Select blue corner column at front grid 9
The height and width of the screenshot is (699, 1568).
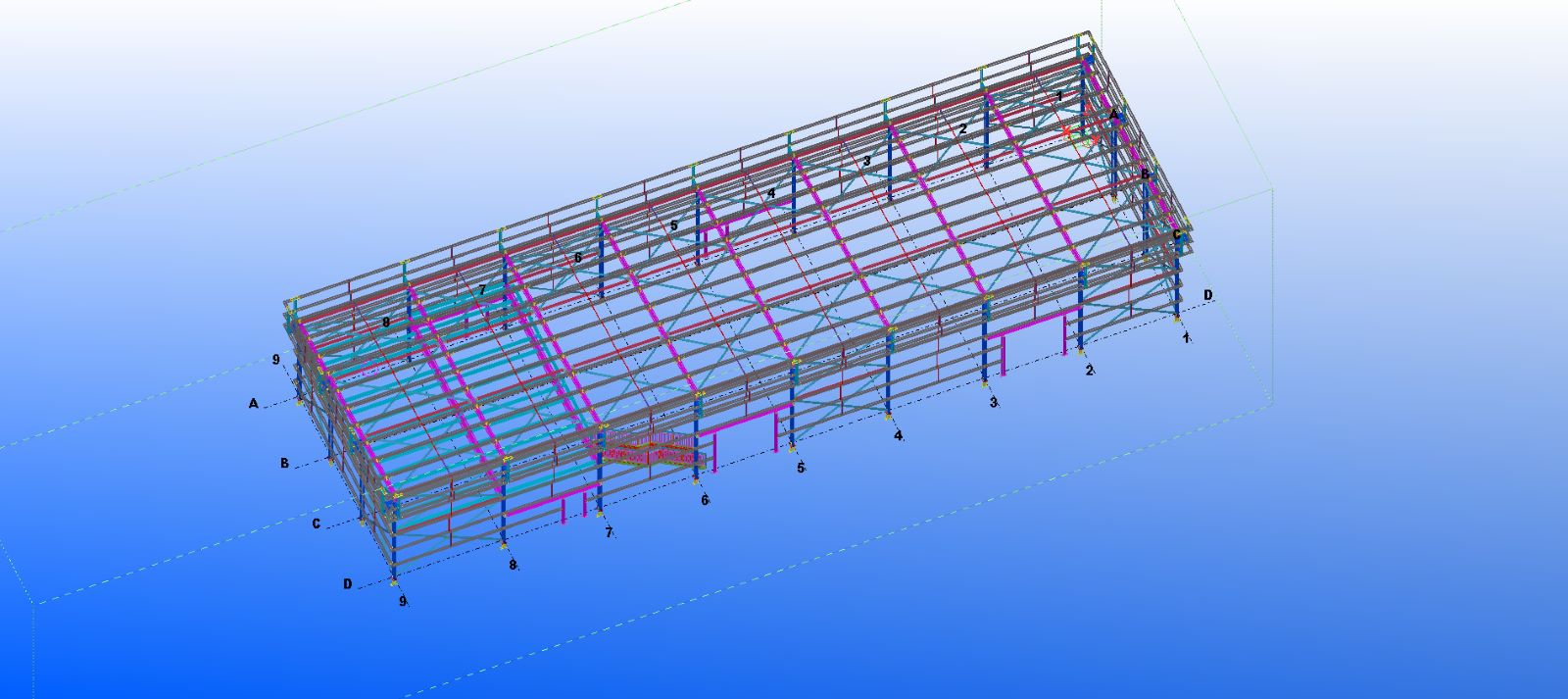coord(394,539)
